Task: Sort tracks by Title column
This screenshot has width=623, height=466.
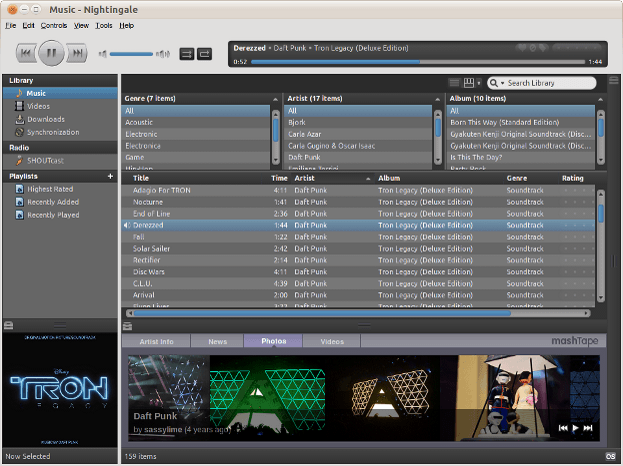Action: [x=195, y=178]
